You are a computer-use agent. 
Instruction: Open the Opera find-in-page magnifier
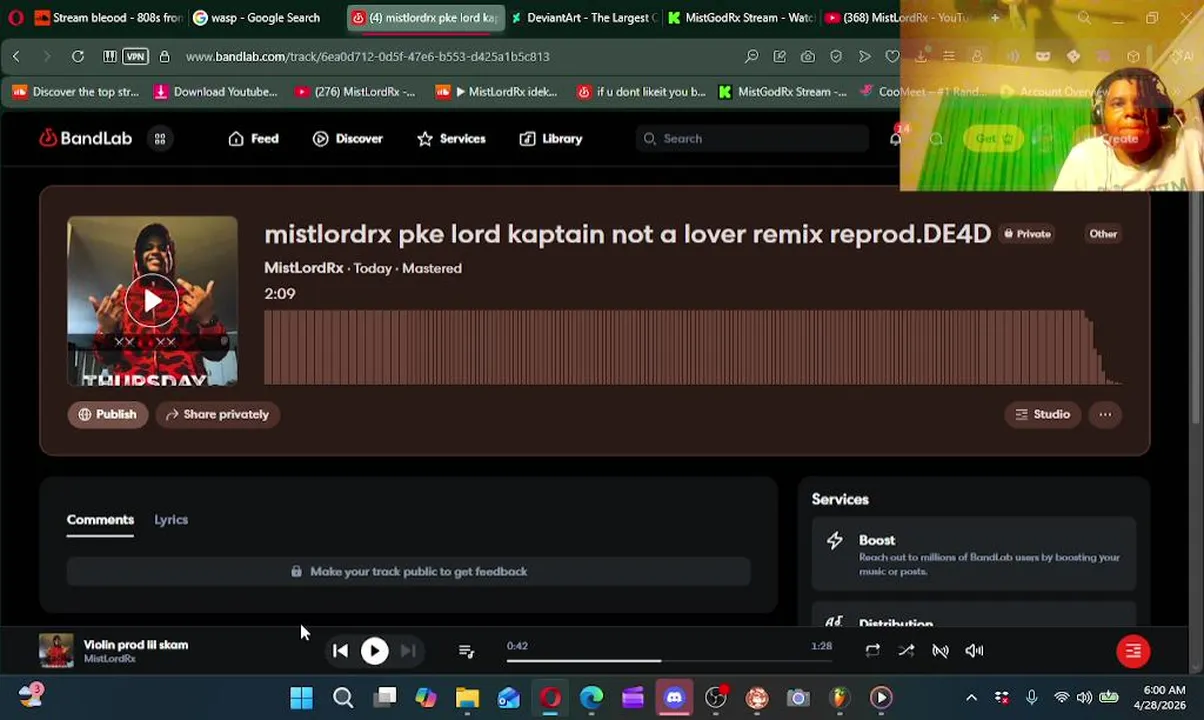(751, 56)
